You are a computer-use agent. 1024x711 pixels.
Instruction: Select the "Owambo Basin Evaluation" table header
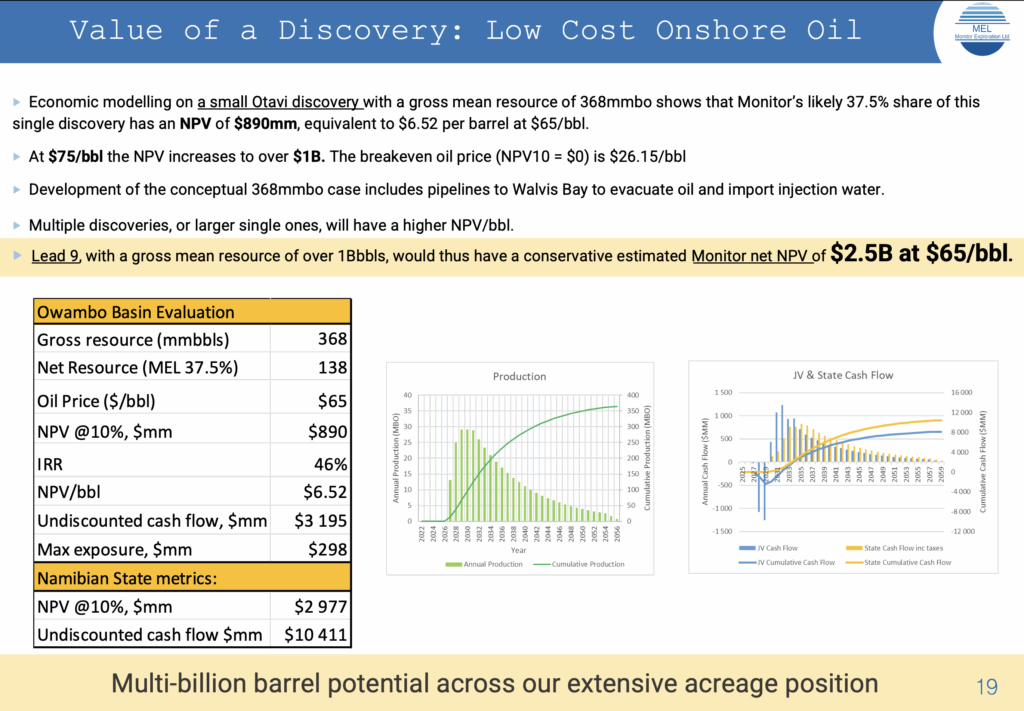click(135, 312)
